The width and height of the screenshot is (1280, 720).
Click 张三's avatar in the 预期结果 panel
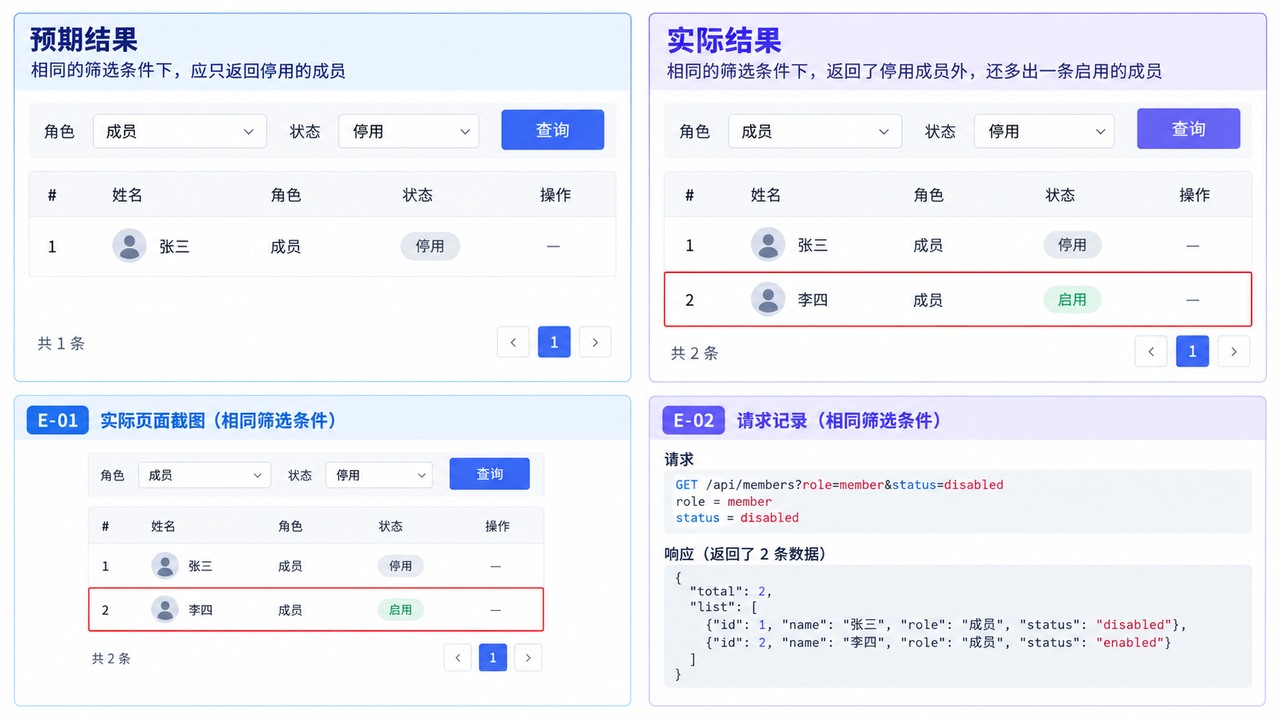pos(129,246)
